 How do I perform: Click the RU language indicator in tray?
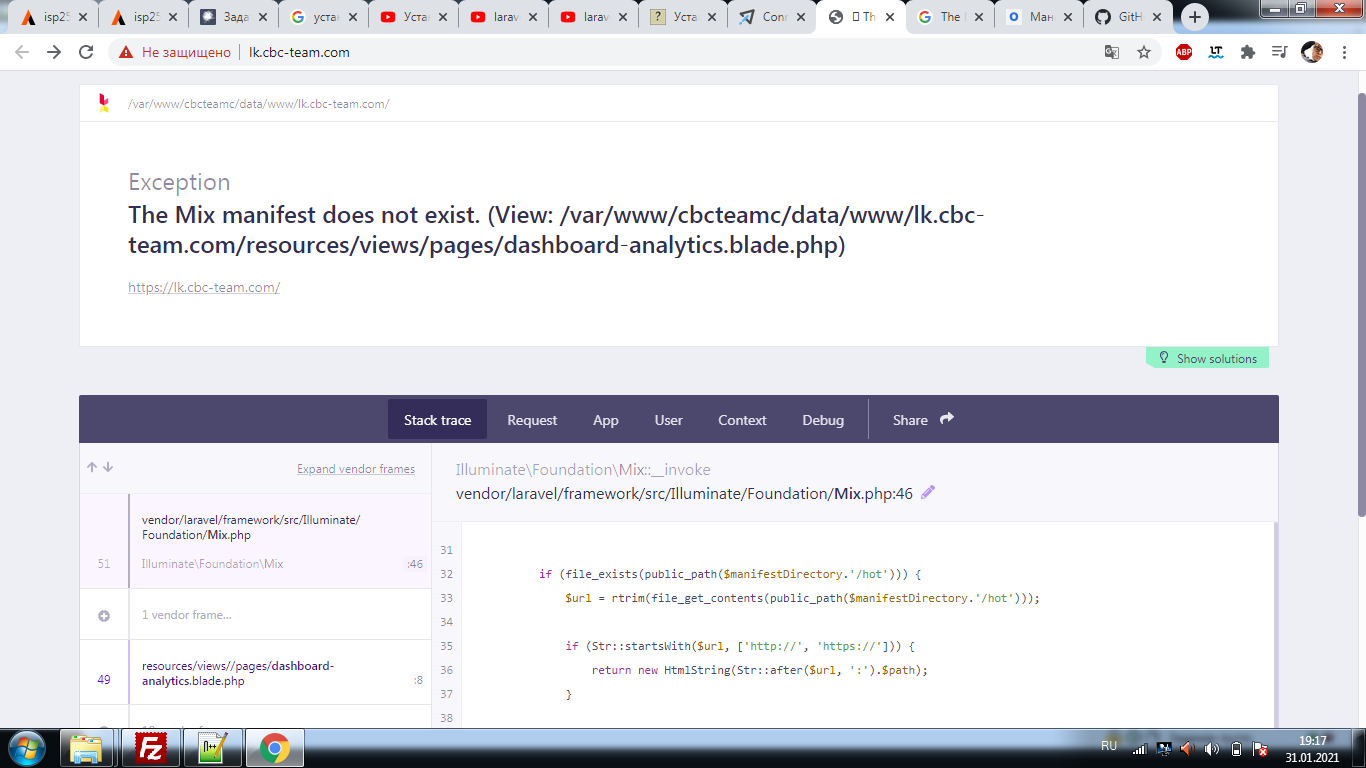tap(1108, 746)
